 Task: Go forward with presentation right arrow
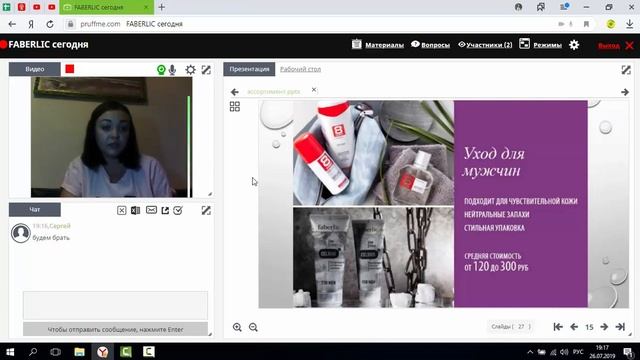pyautogui.click(x=625, y=92)
